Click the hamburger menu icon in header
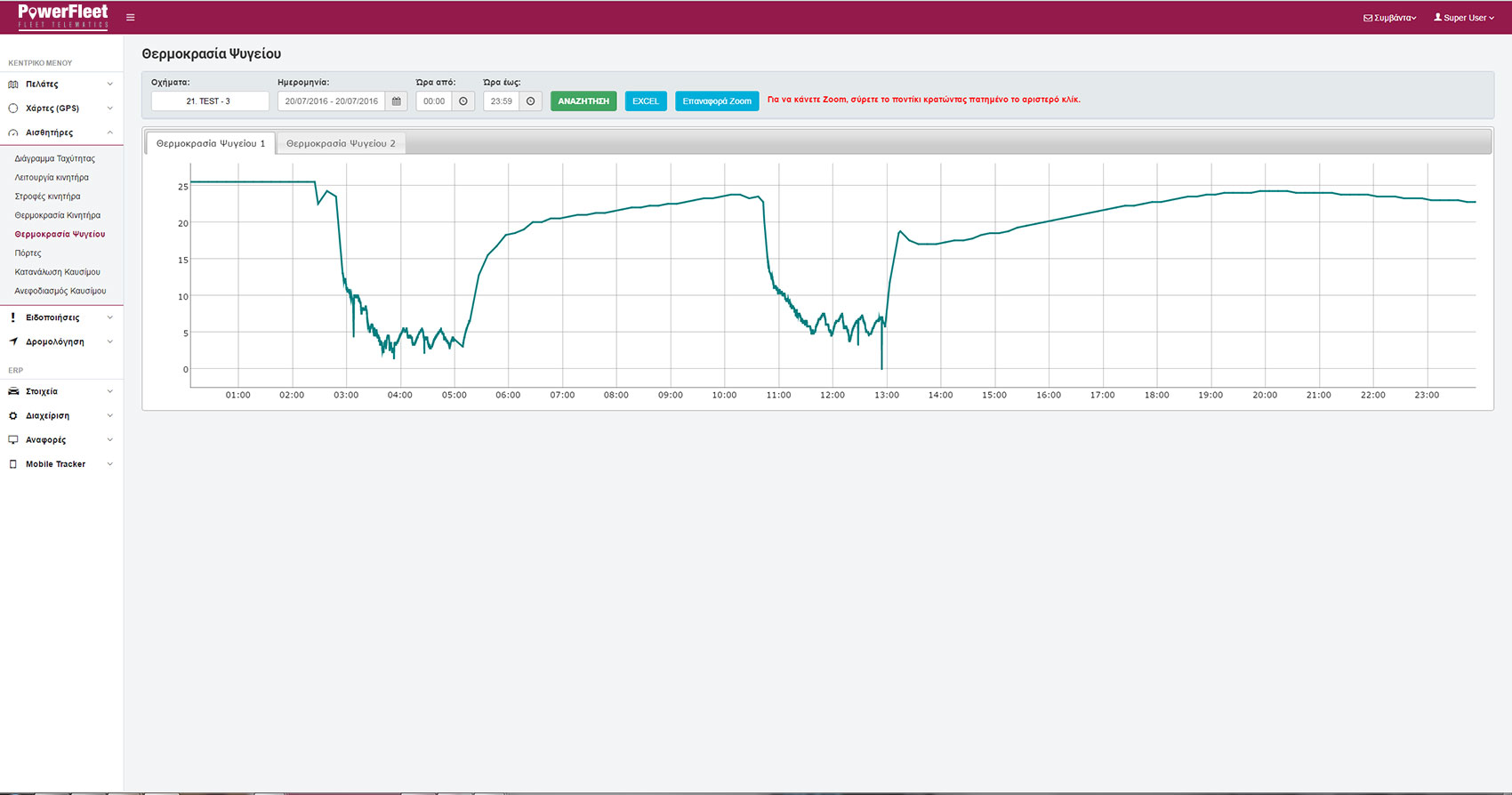Viewport: 1512px width, 795px height. (131, 17)
